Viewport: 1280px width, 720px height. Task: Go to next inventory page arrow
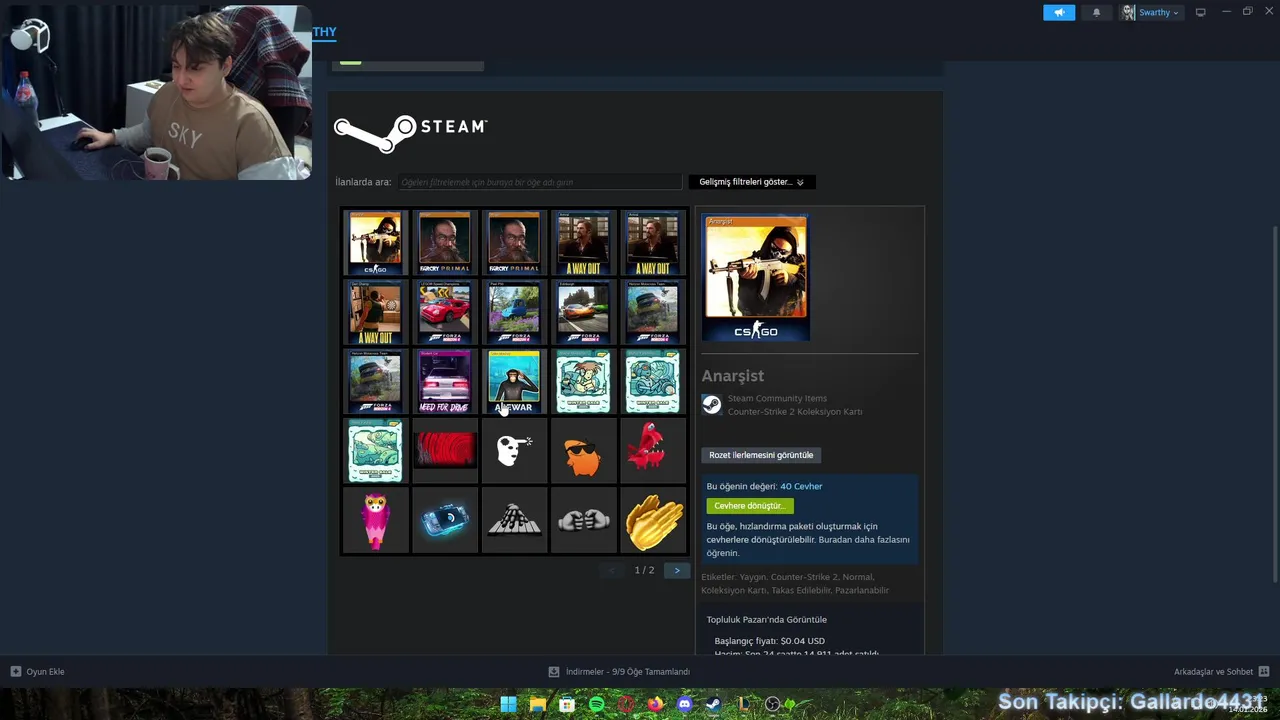(677, 570)
